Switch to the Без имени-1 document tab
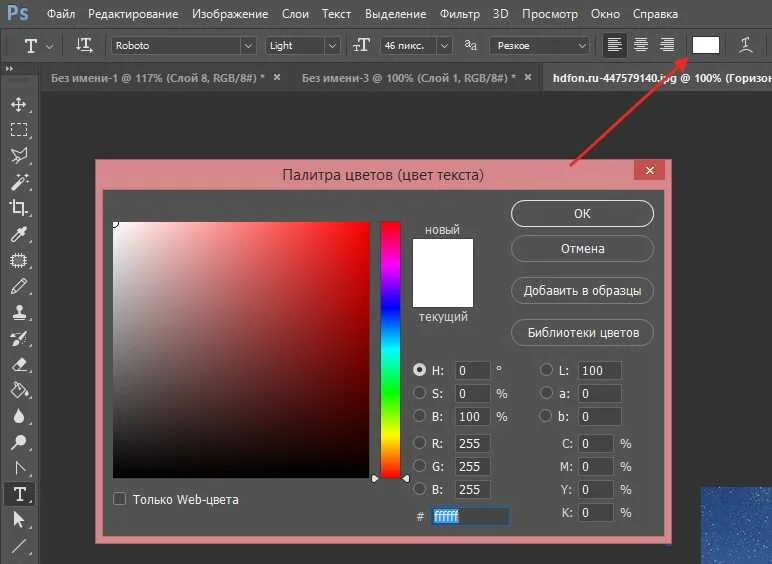Image resolution: width=772 pixels, height=564 pixels. click(158, 78)
